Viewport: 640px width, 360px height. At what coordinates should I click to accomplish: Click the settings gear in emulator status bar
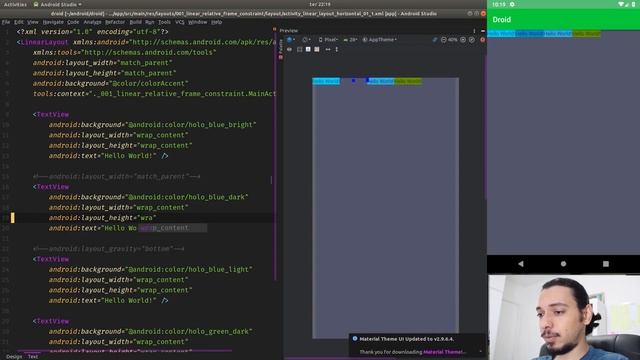coord(512,4)
